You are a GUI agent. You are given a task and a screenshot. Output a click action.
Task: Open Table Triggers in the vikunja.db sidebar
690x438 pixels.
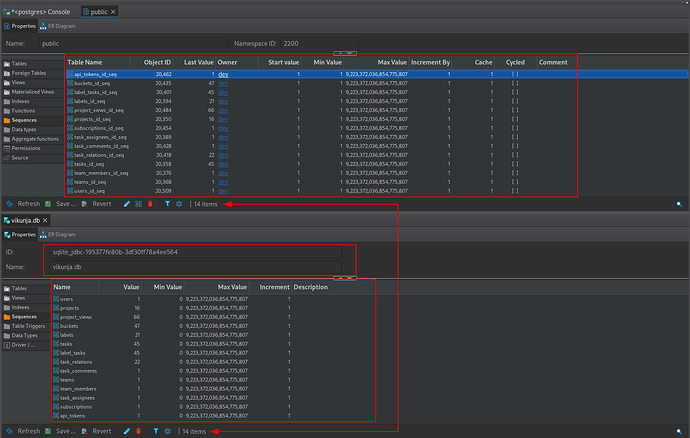(x=26, y=326)
